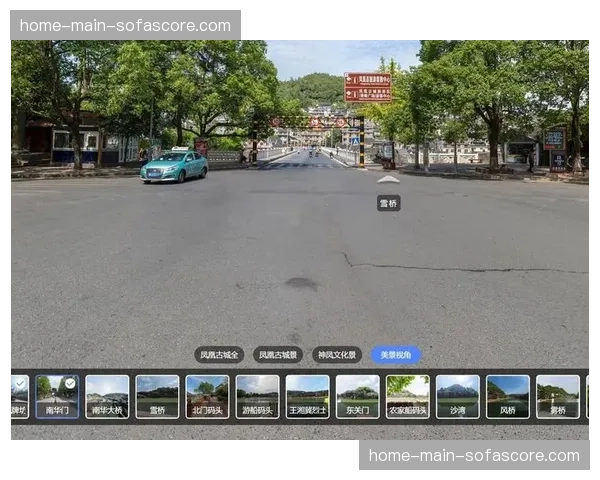Go to the 农家船码头 scene
The width and height of the screenshot is (600, 480).
pos(407,396)
